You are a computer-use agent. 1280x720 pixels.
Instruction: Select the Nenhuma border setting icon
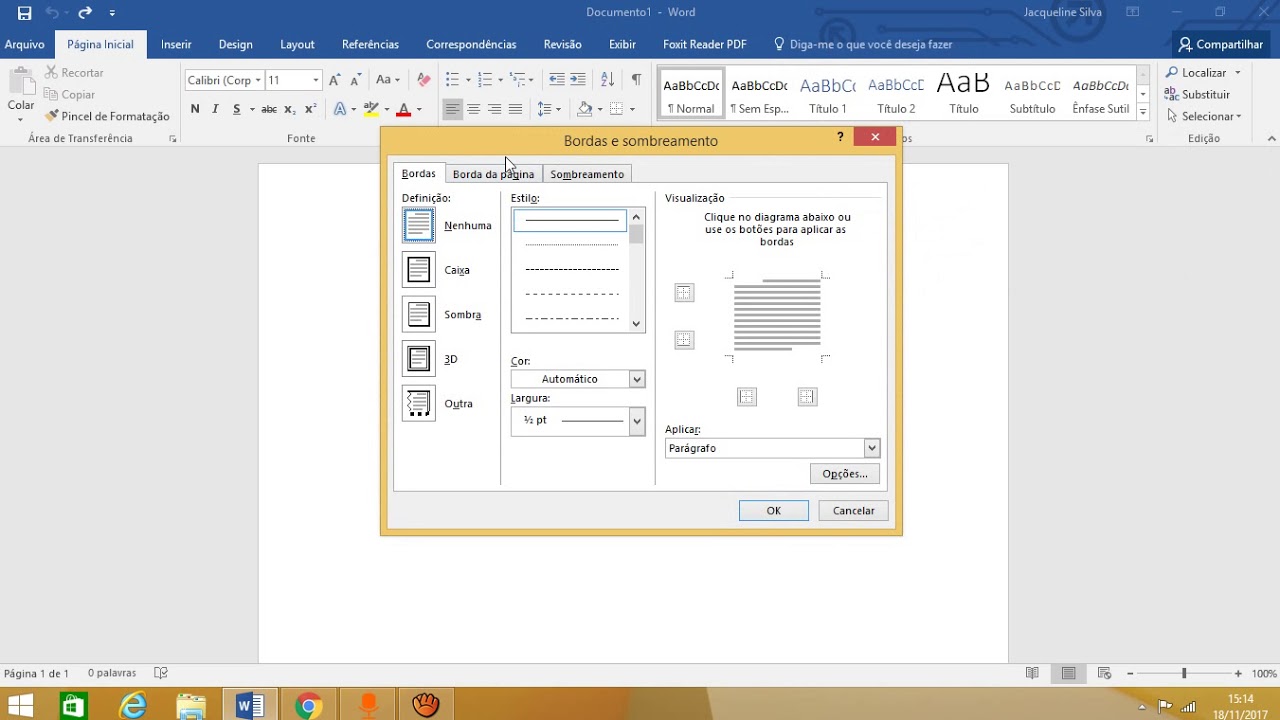click(419, 225)
